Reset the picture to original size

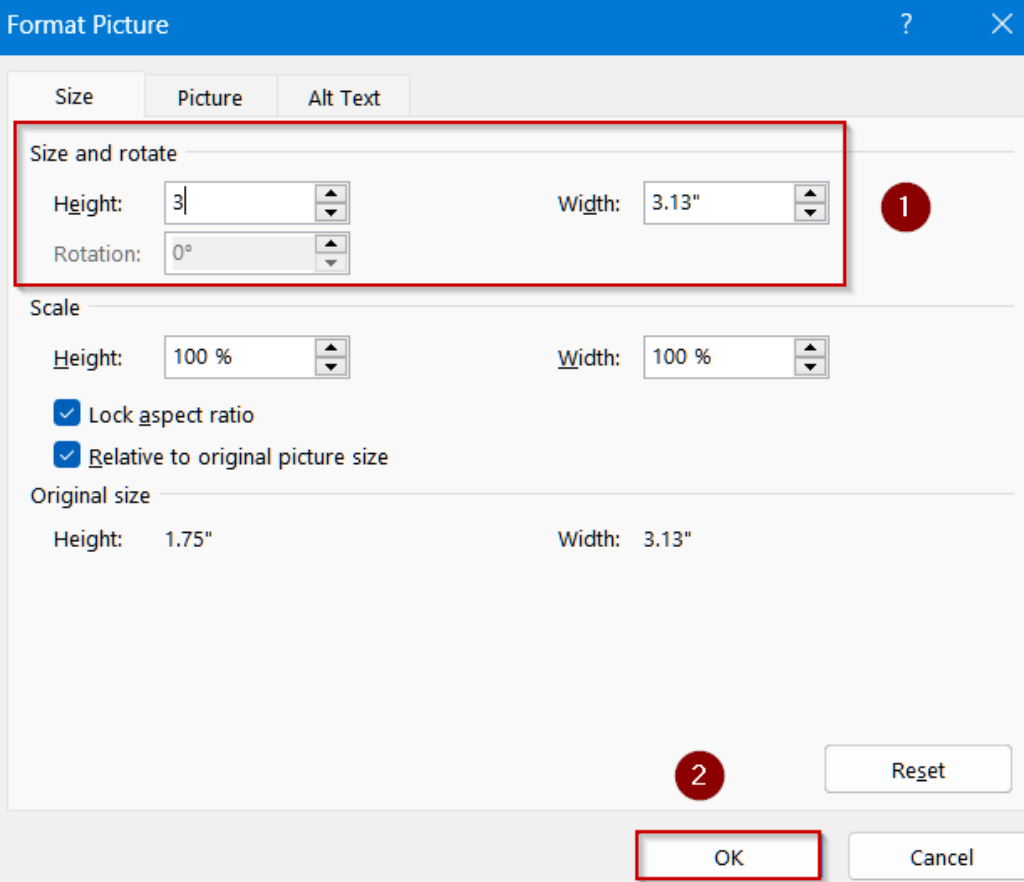point(917,769)
